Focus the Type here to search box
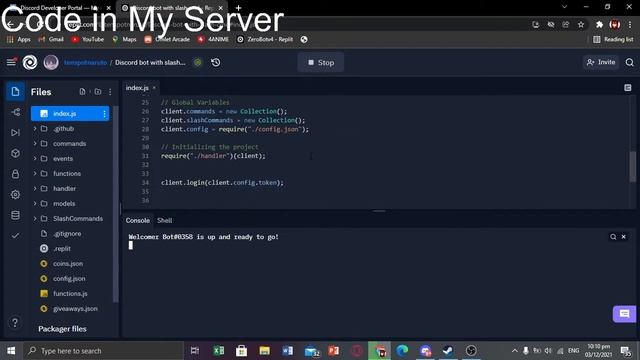The image size is (640, 360). pyautogui.click(x=103, y=351)
